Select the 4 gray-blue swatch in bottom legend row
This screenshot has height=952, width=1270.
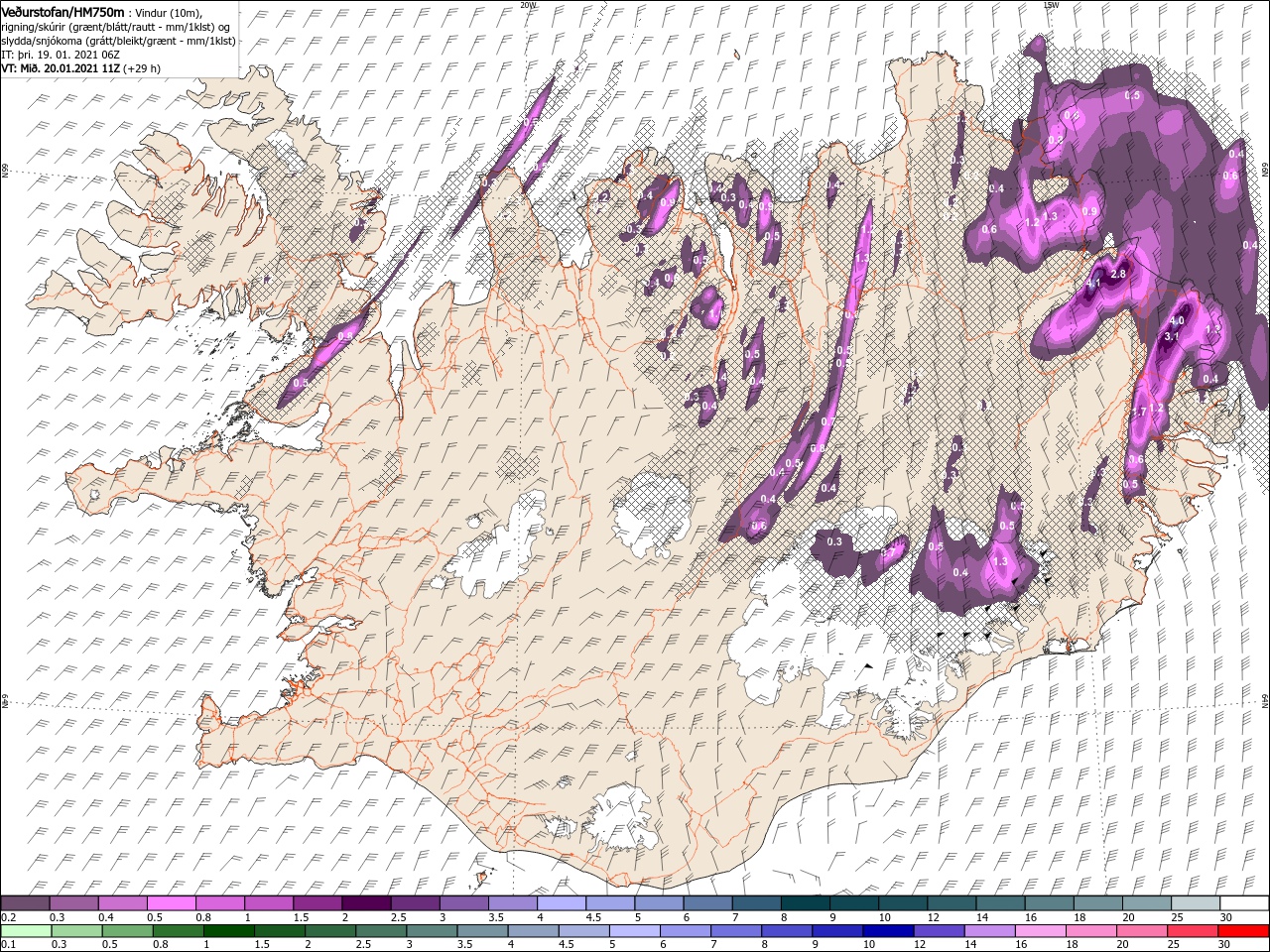[x=533, y=931]
